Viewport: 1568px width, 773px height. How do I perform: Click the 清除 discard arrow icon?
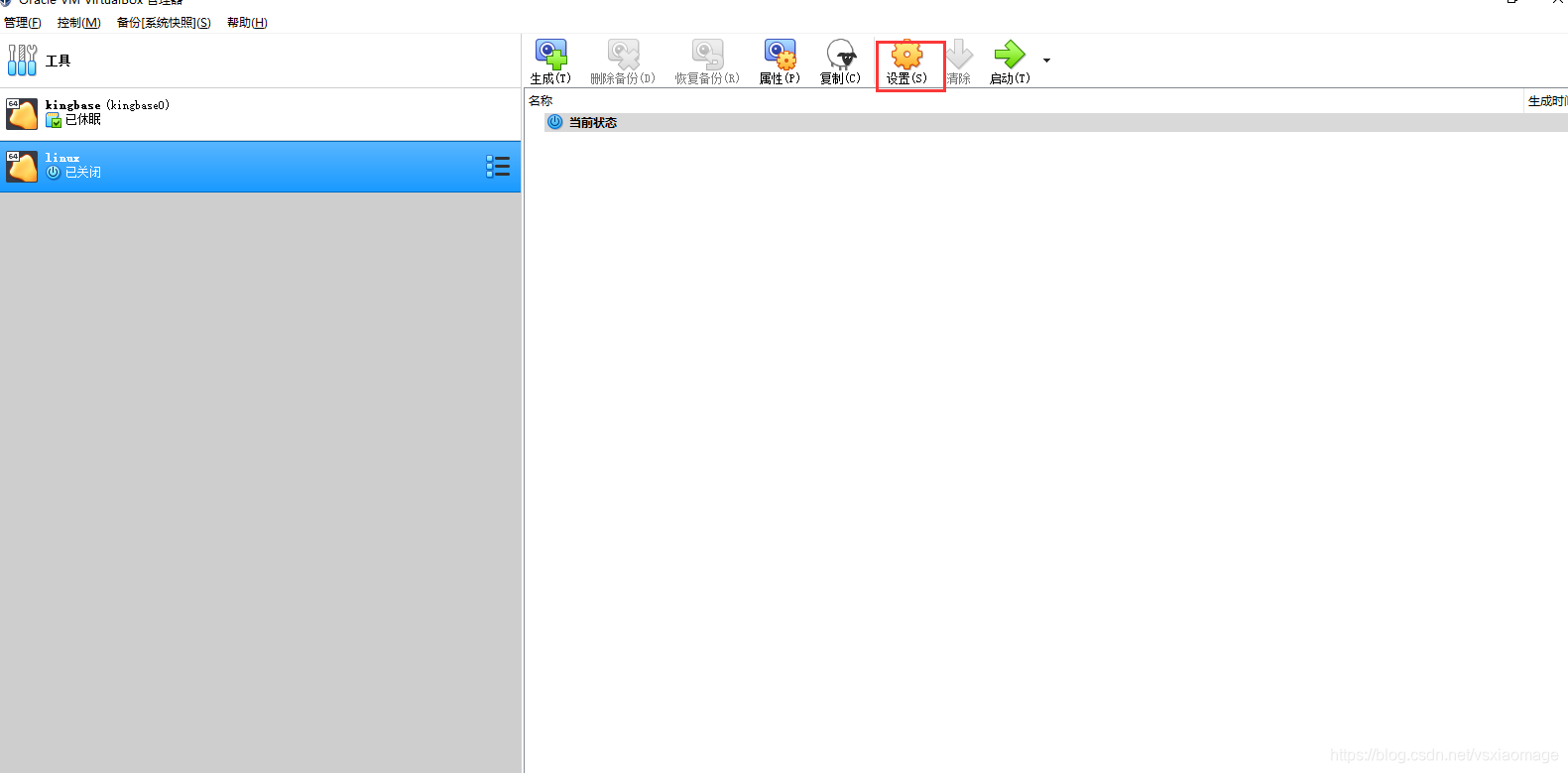coord(959,54)
